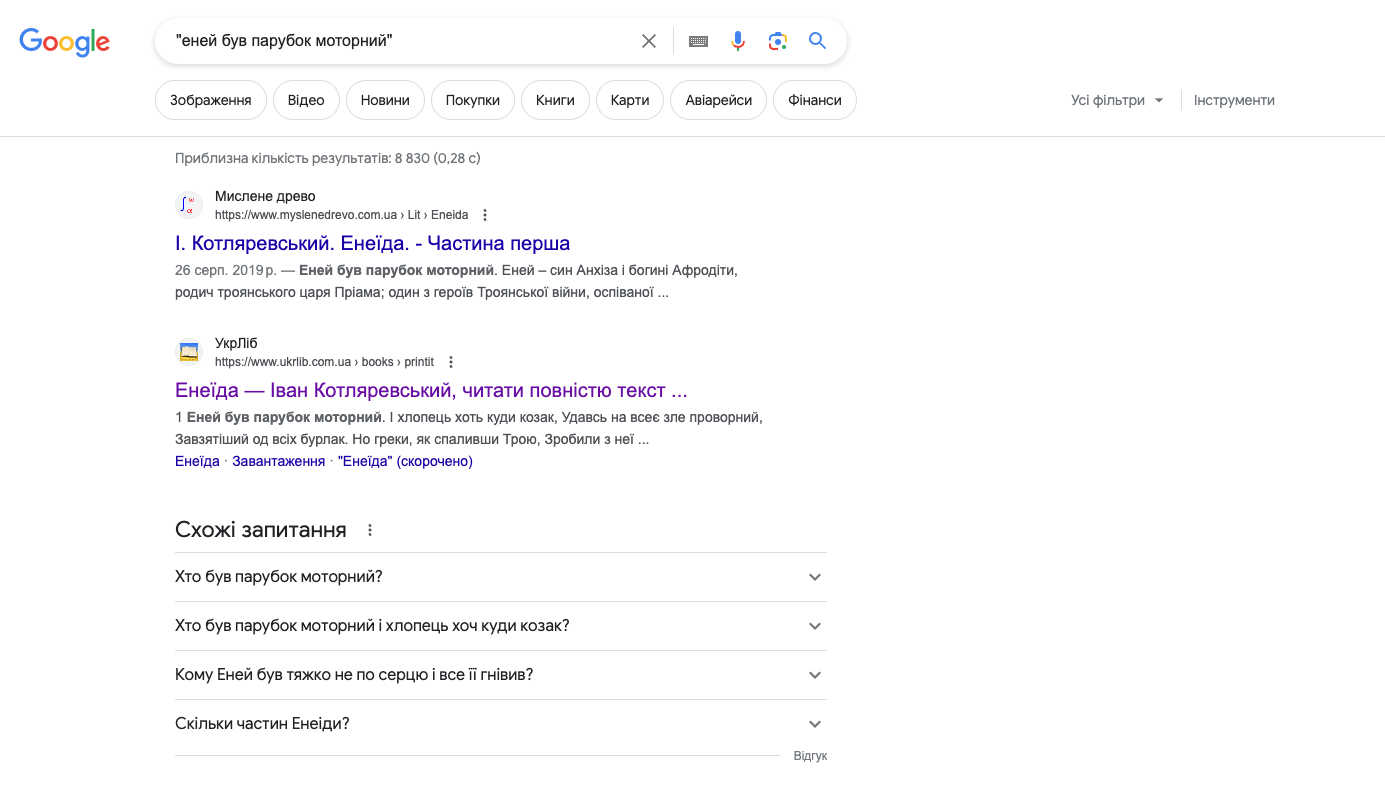Open the Енеїда sitelink

coord(197,461)
